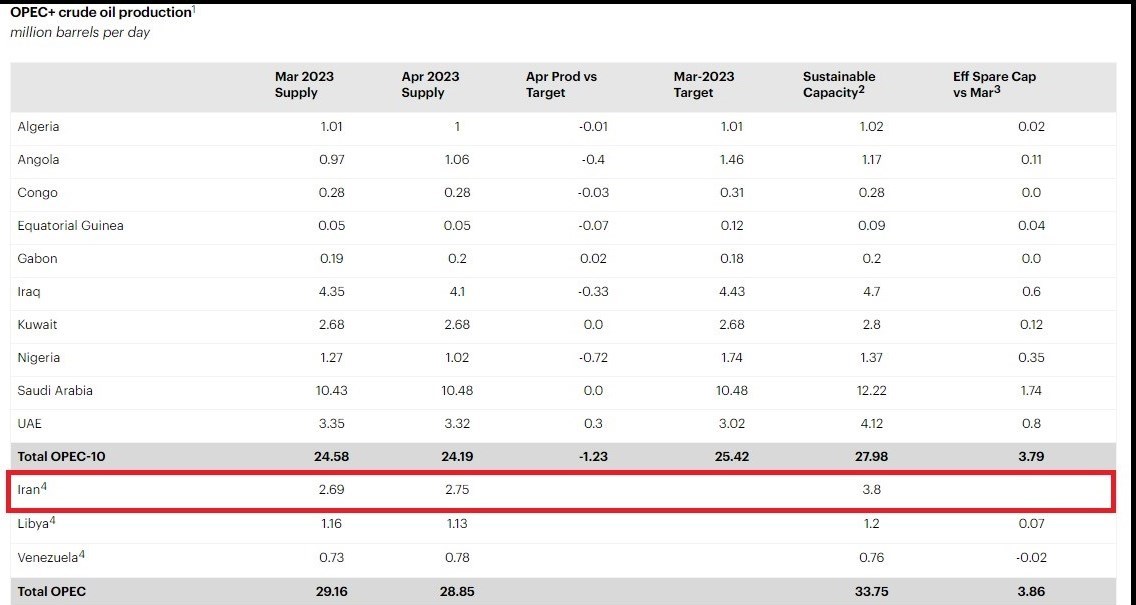Screen dimensions: 1136x605
Task: Click the Angola row label
Action: click(38, 160)
